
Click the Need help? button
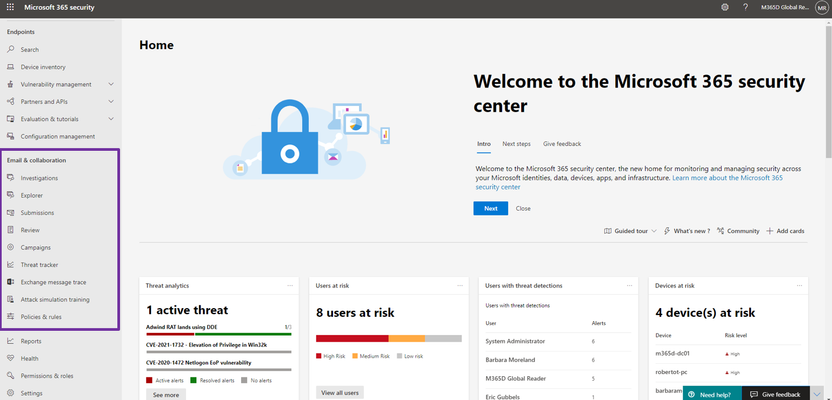pyautogui.click(x=712, y=394)
